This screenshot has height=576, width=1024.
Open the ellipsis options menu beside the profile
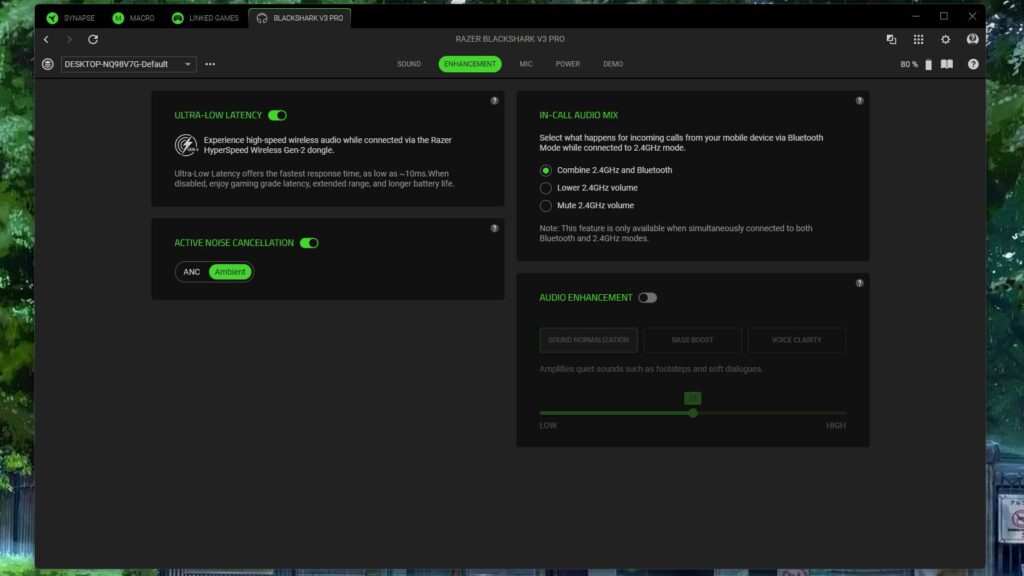[209, 63]
